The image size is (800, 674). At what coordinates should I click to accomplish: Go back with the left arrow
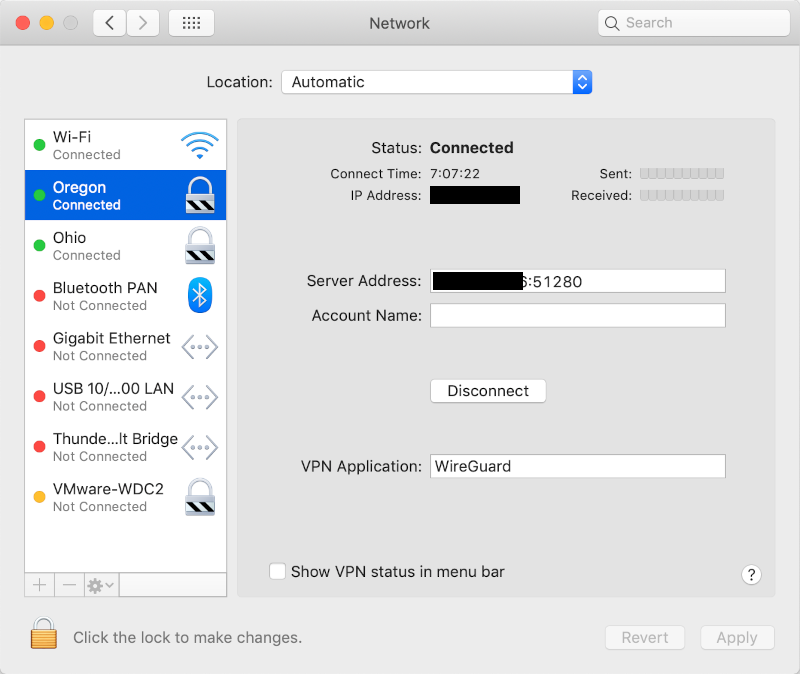pyautogui.click(x=109, y=23)
